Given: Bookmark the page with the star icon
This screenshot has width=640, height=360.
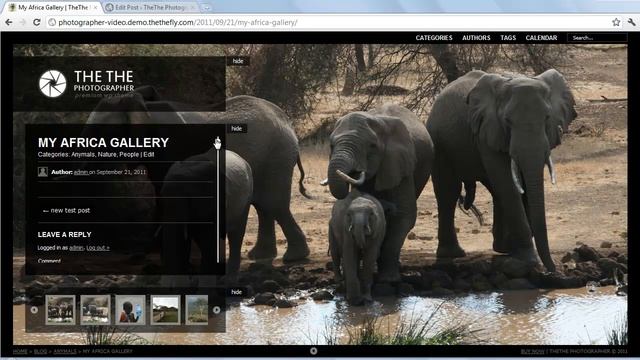Looking at the screenshot, I should tap(616, 22).
